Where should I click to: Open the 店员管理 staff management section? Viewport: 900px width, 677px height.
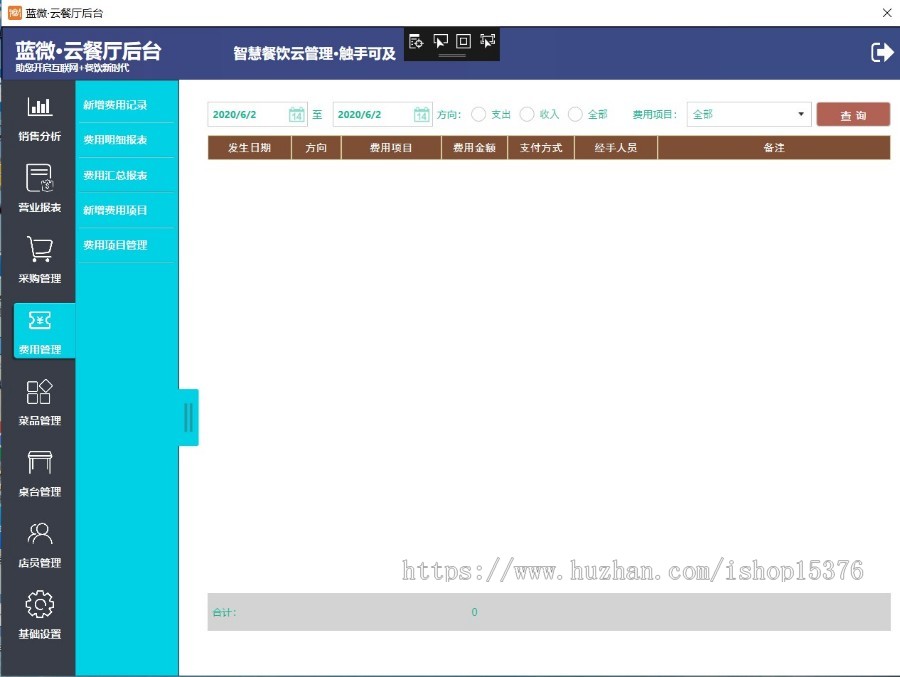(x=39, y=544)
